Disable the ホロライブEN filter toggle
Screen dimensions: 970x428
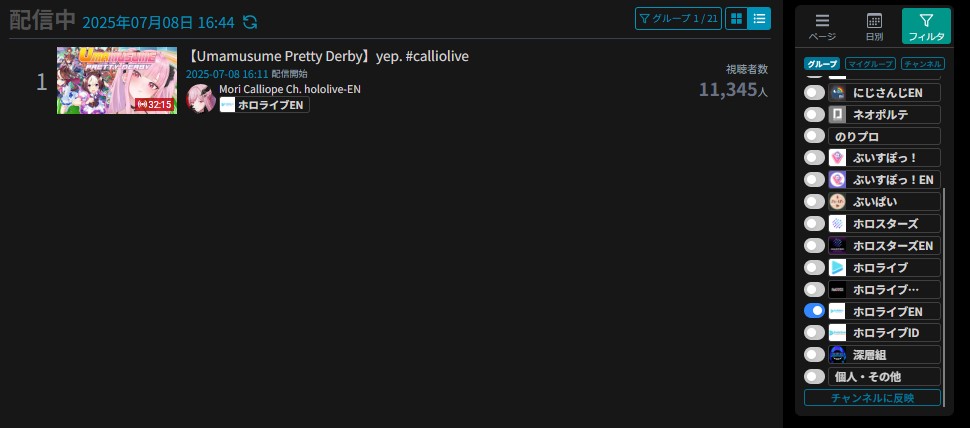pyautogui.click(x=814, y=311)
